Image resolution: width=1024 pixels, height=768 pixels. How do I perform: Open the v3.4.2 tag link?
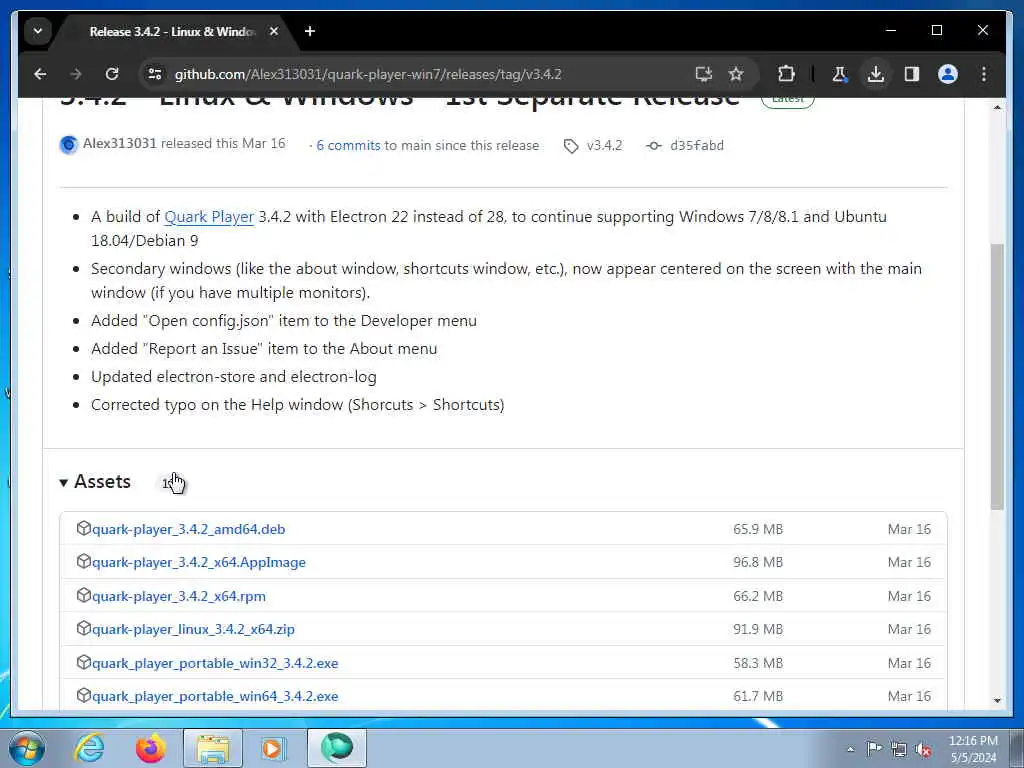click(x=604, y=146)
